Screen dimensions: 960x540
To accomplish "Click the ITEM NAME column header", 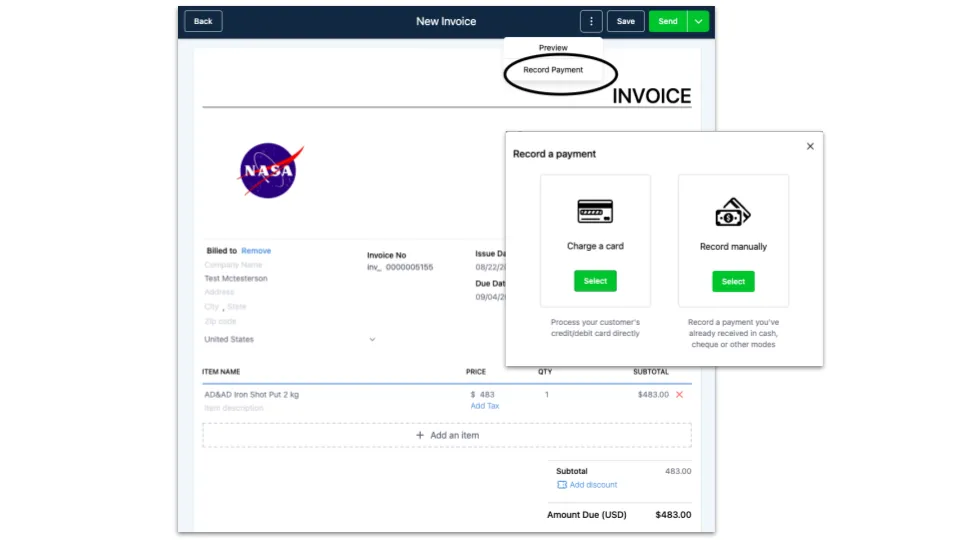I will pos(221,372).
